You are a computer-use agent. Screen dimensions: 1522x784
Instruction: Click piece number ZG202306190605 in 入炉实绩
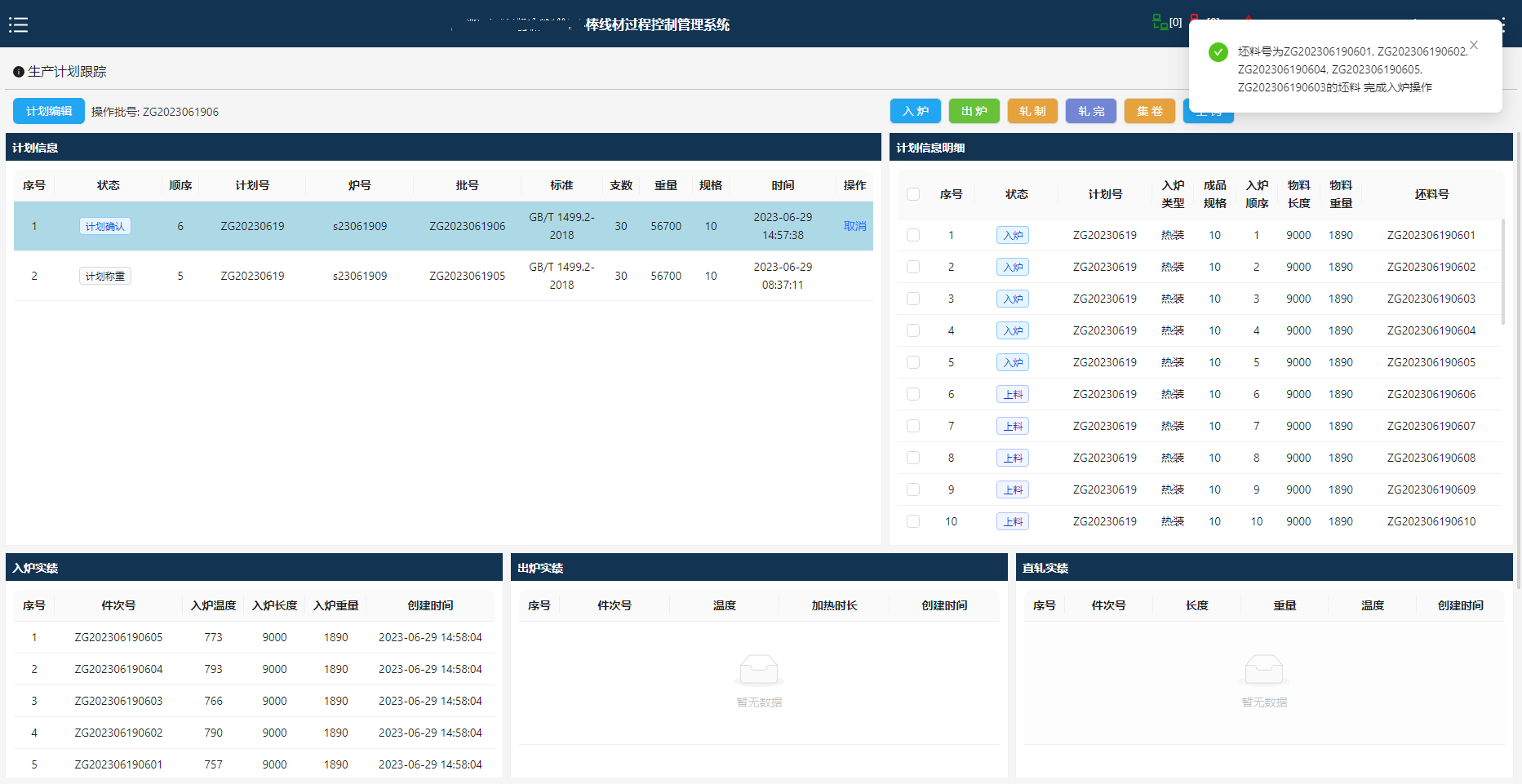pos(118,637)
